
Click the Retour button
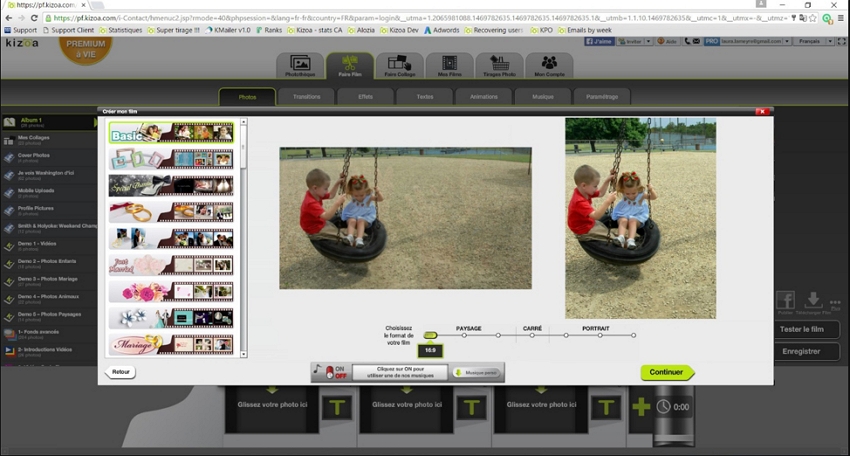pyautogui.click(x=120, y=372)
